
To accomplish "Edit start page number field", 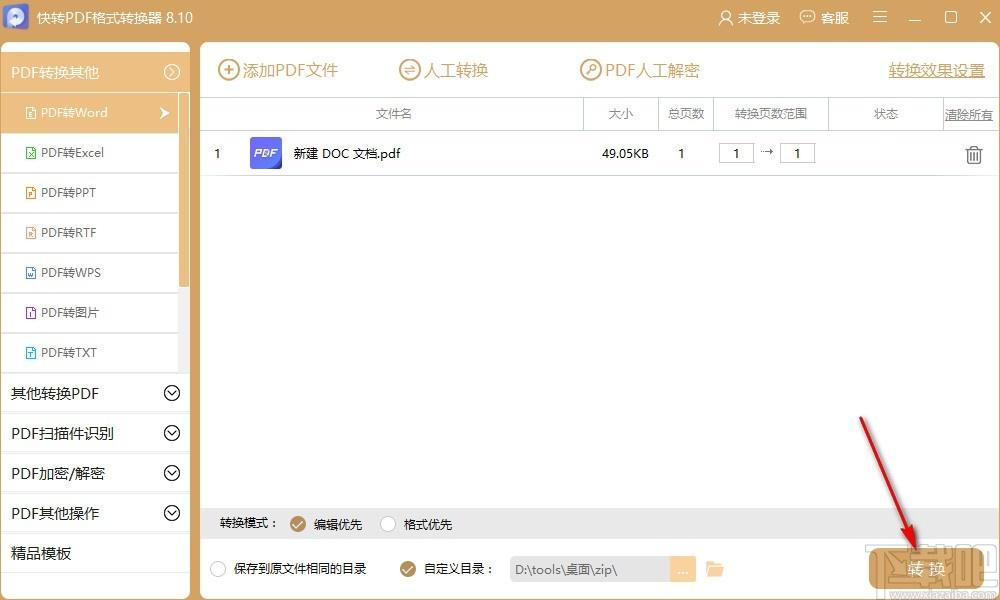I will [736, 153].
